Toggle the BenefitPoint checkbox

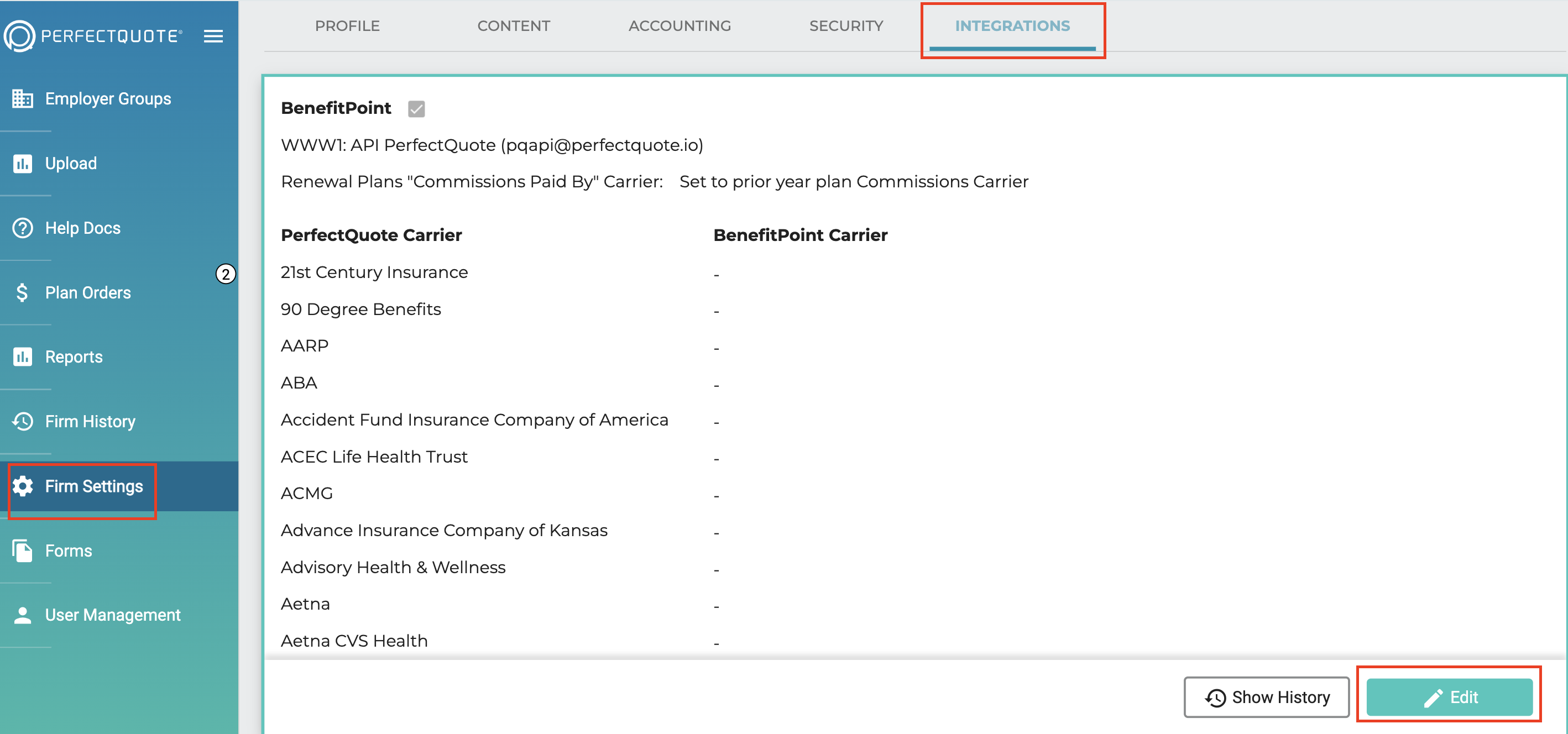(416, 109)
